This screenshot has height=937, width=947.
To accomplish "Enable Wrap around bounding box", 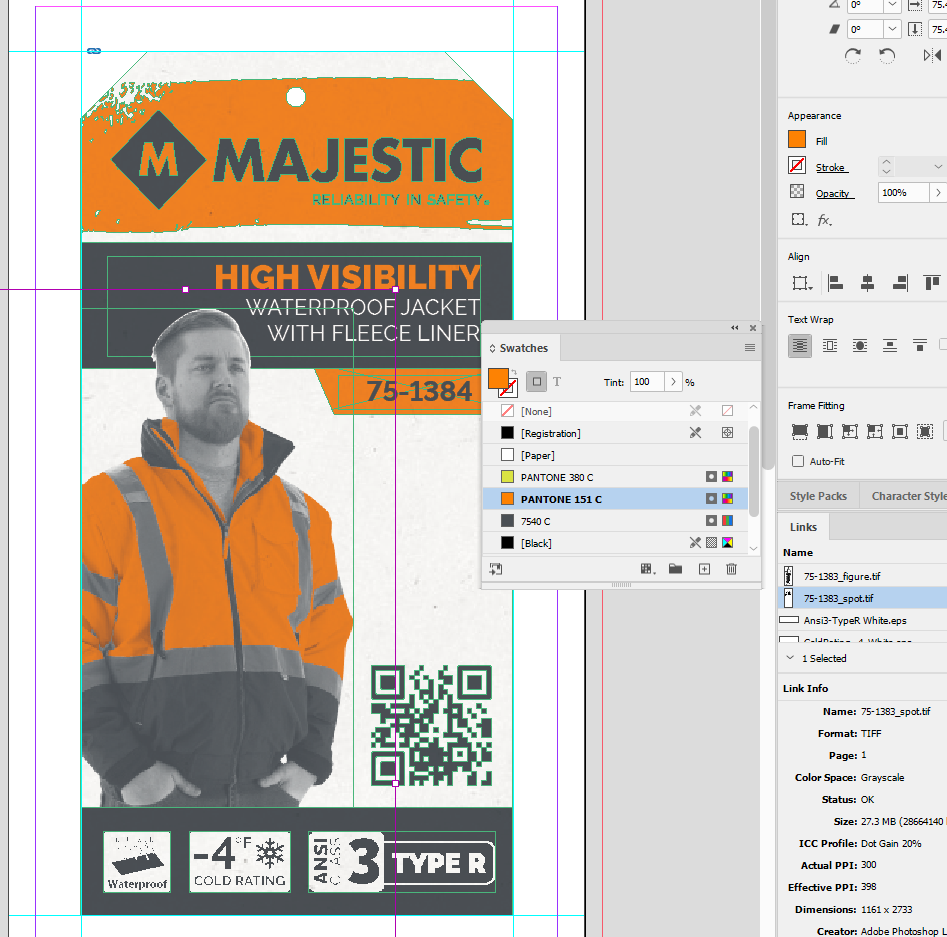I will point(830,346).
